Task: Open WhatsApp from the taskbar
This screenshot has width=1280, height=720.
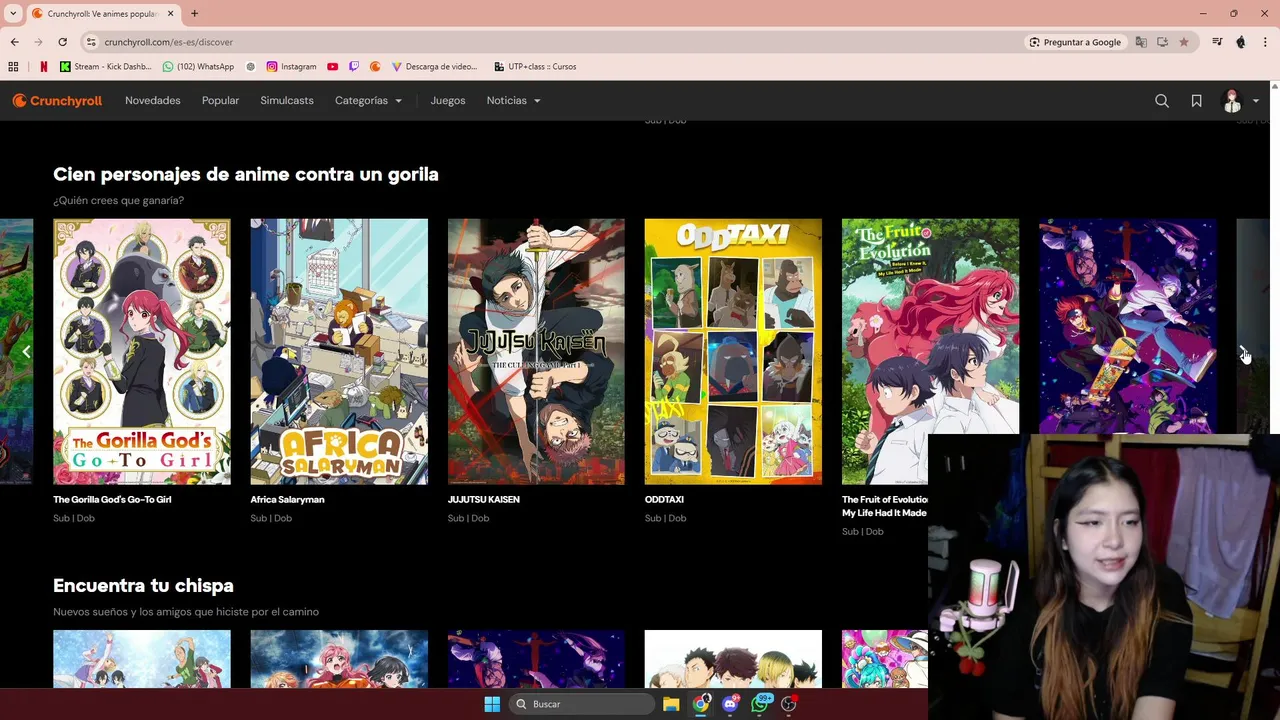Action: click(761, 704)
